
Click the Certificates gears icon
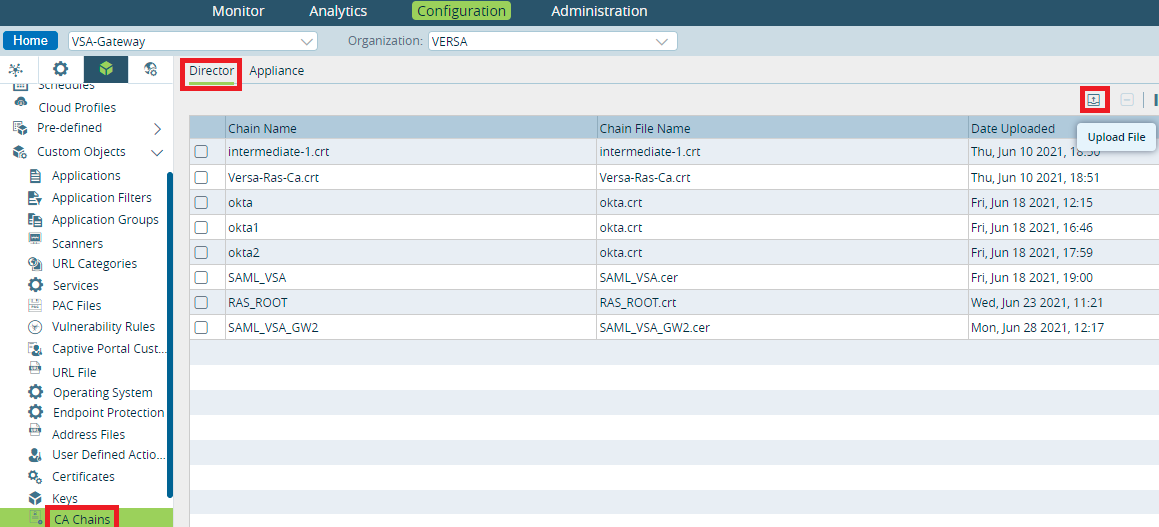click(x=35, y=477)
